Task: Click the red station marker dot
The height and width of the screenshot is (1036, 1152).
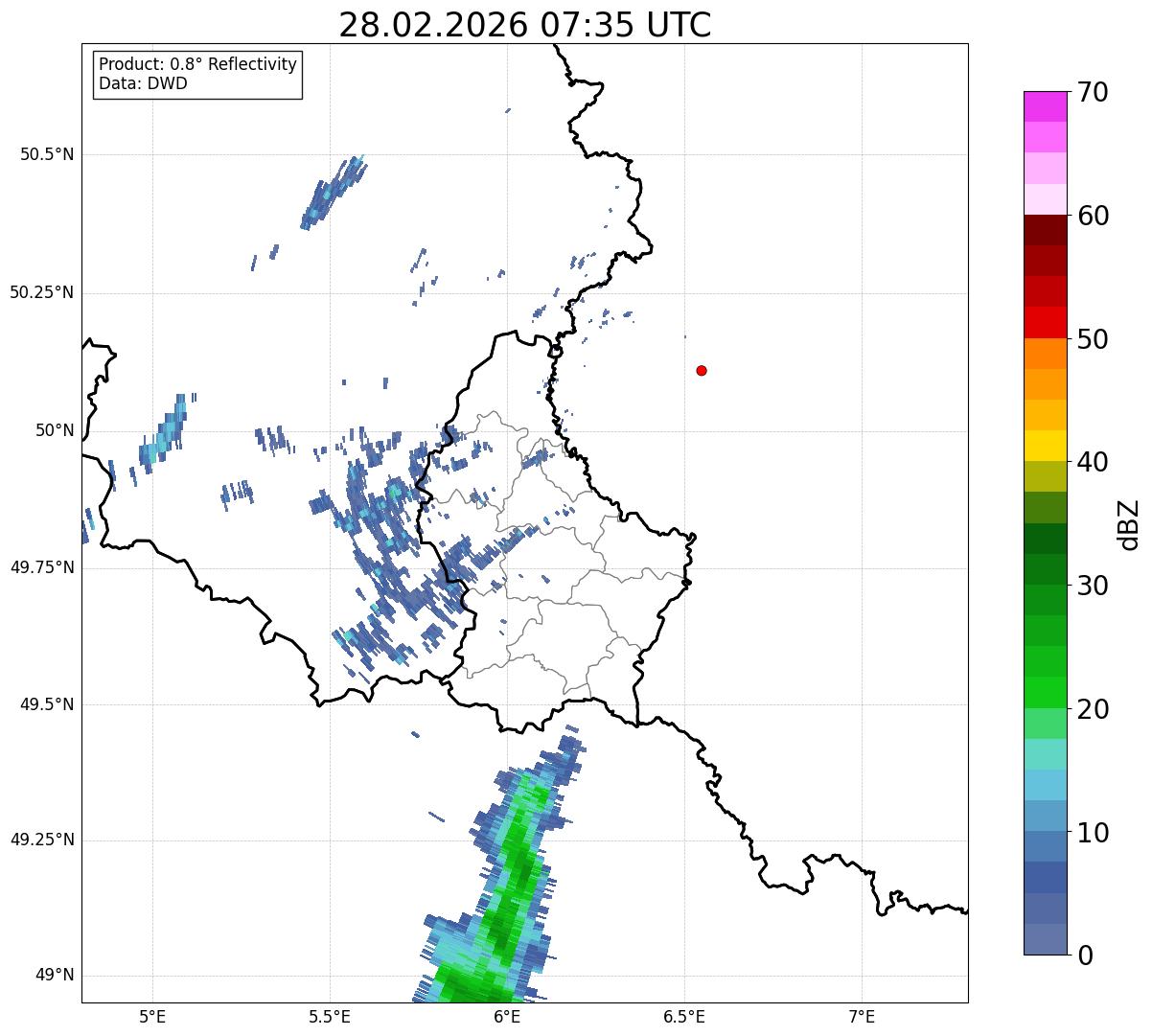Action: coord(702,370)
